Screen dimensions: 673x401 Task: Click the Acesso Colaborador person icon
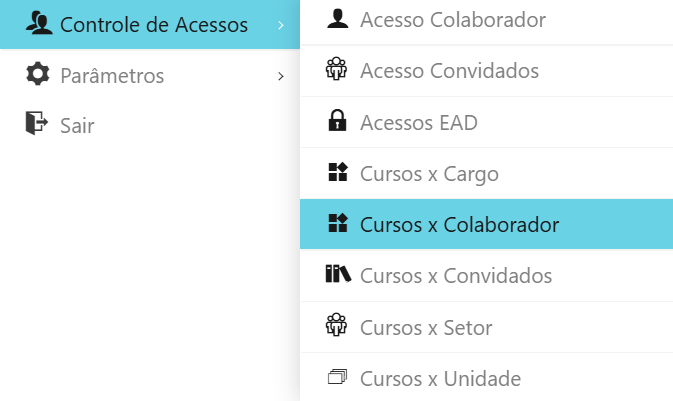click(338, 19)
